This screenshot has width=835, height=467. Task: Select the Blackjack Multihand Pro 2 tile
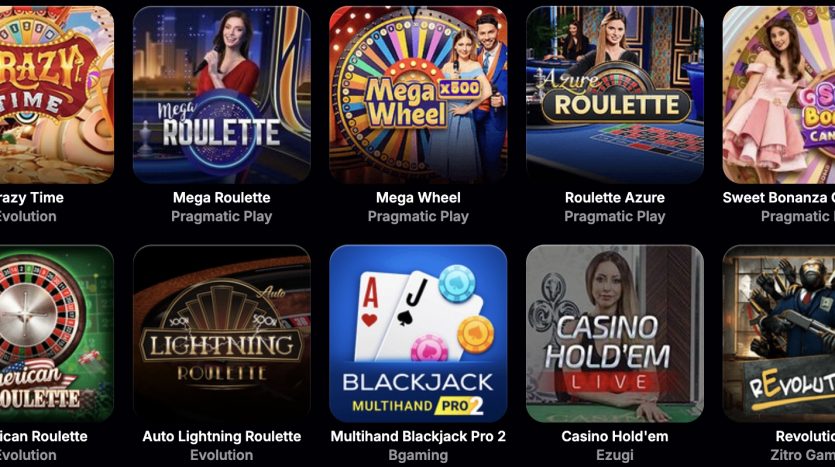tap(418, 333)
